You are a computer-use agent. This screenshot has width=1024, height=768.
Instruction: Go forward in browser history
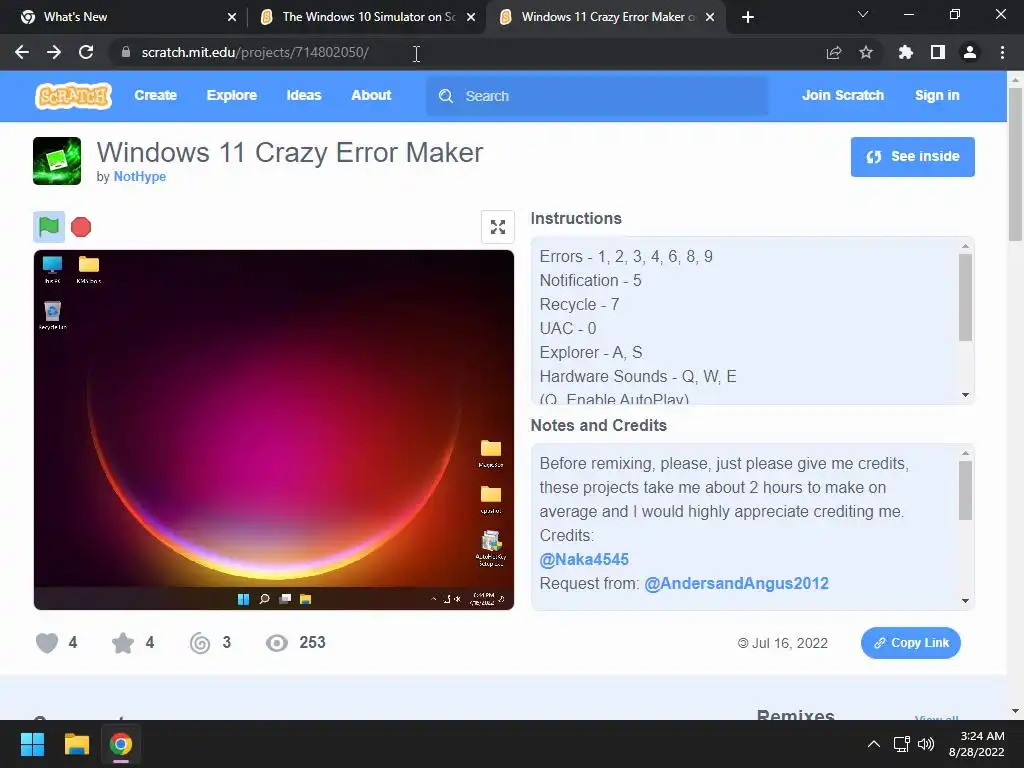click(54, 52)
